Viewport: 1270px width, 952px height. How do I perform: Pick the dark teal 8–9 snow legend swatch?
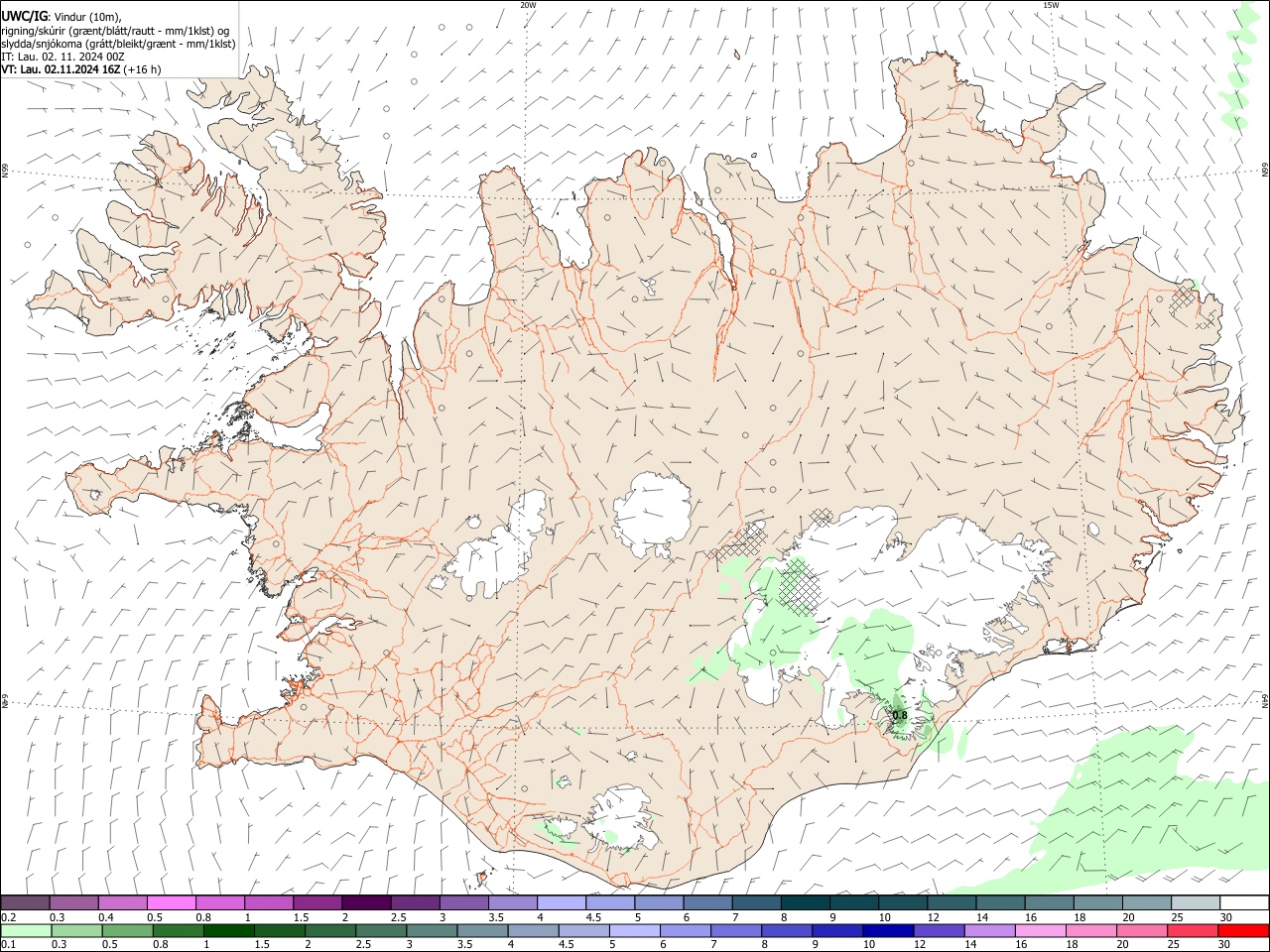tap(805, 902)
